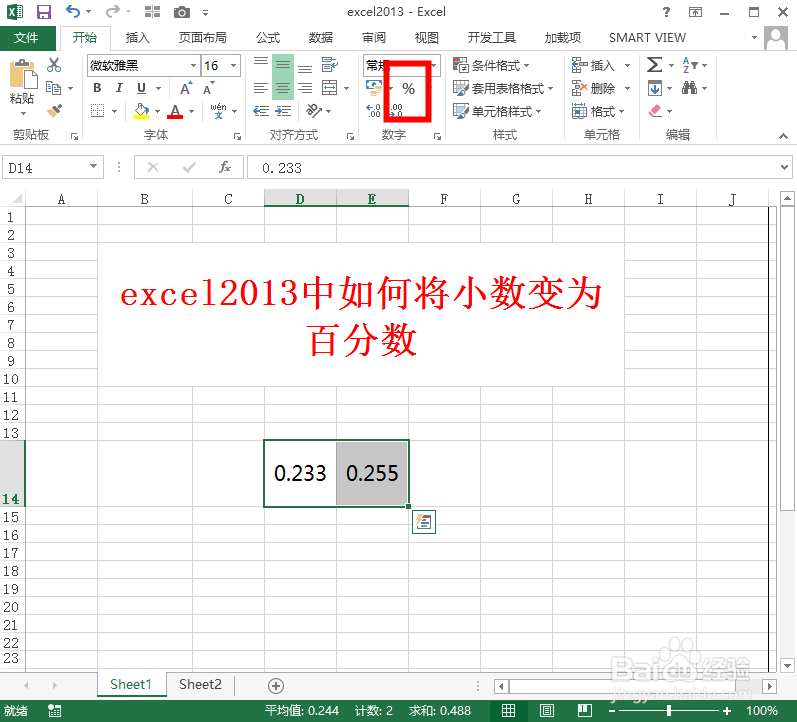797x722 pixels.
Task: Decrease indent of cell contents
Action: click(261, 111)
